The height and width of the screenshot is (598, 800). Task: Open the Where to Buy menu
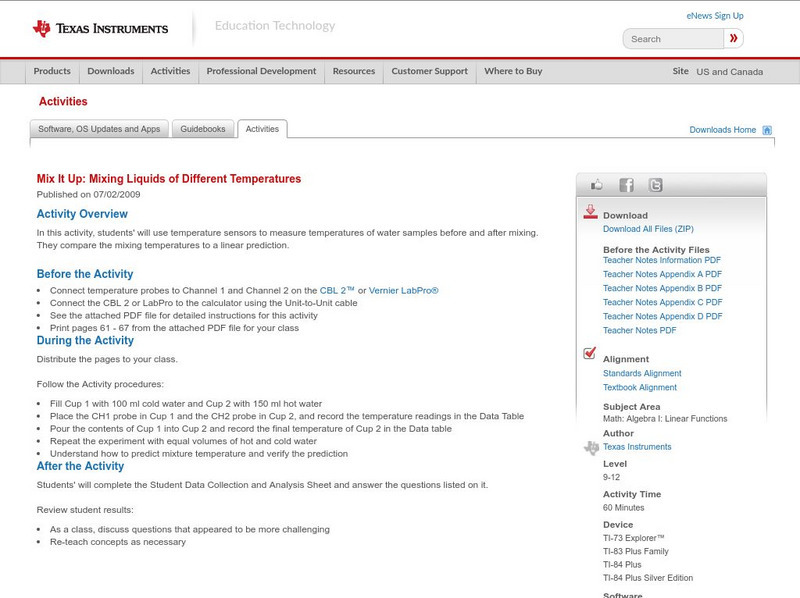pos(513,71)
